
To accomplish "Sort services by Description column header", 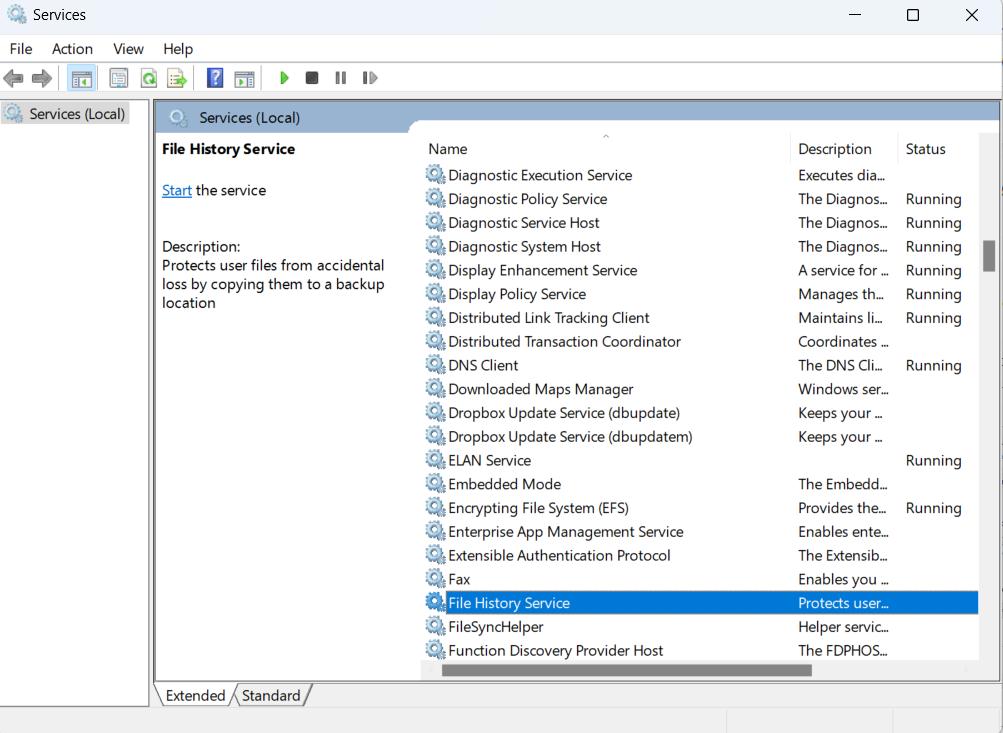I will (x=834, y=149).
